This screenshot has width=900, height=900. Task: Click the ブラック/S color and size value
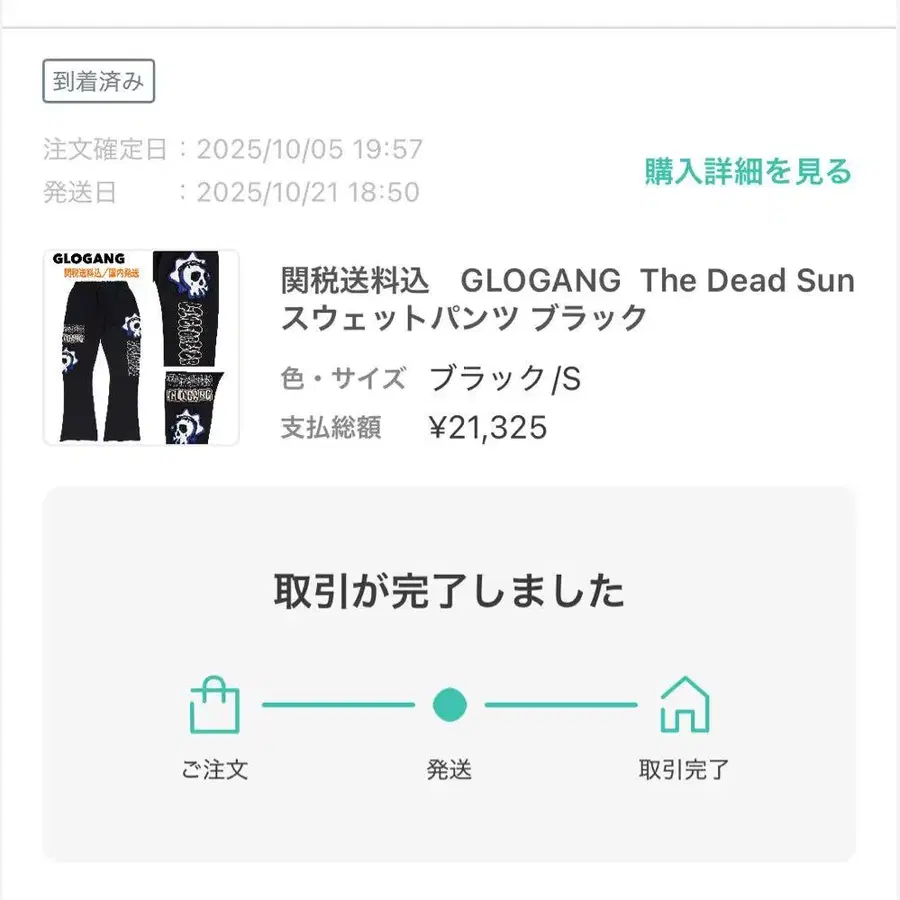tap(505, 379)
